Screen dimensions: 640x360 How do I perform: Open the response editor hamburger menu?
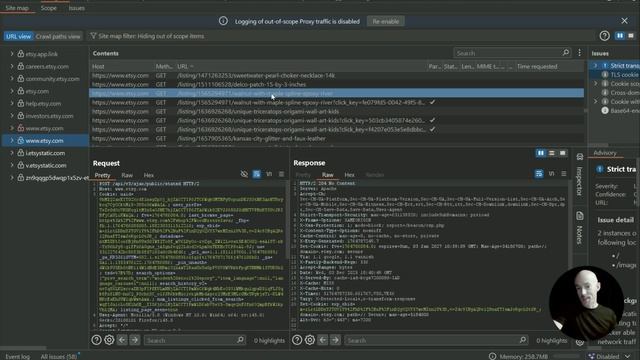pos(564,173)
